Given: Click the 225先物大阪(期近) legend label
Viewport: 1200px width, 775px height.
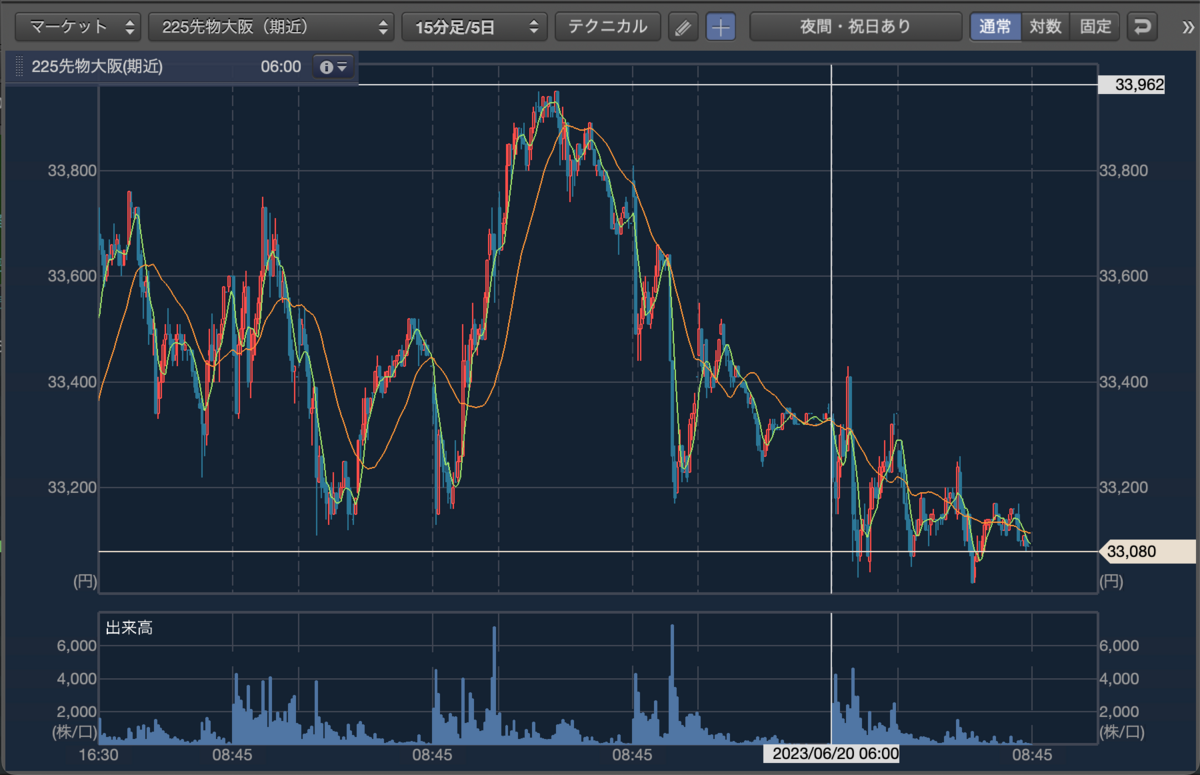Looking at the screenshot, I should click(x=95, y=67).
